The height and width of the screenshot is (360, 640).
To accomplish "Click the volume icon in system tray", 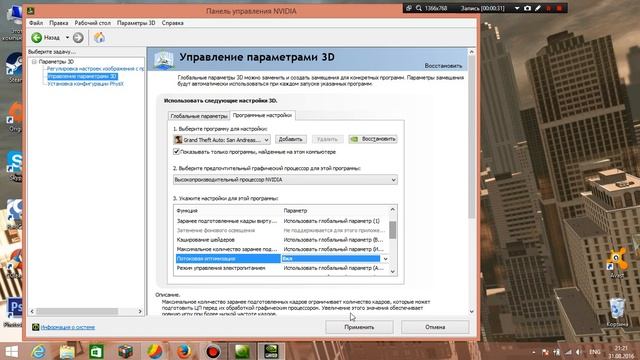I will pos(579,352).
